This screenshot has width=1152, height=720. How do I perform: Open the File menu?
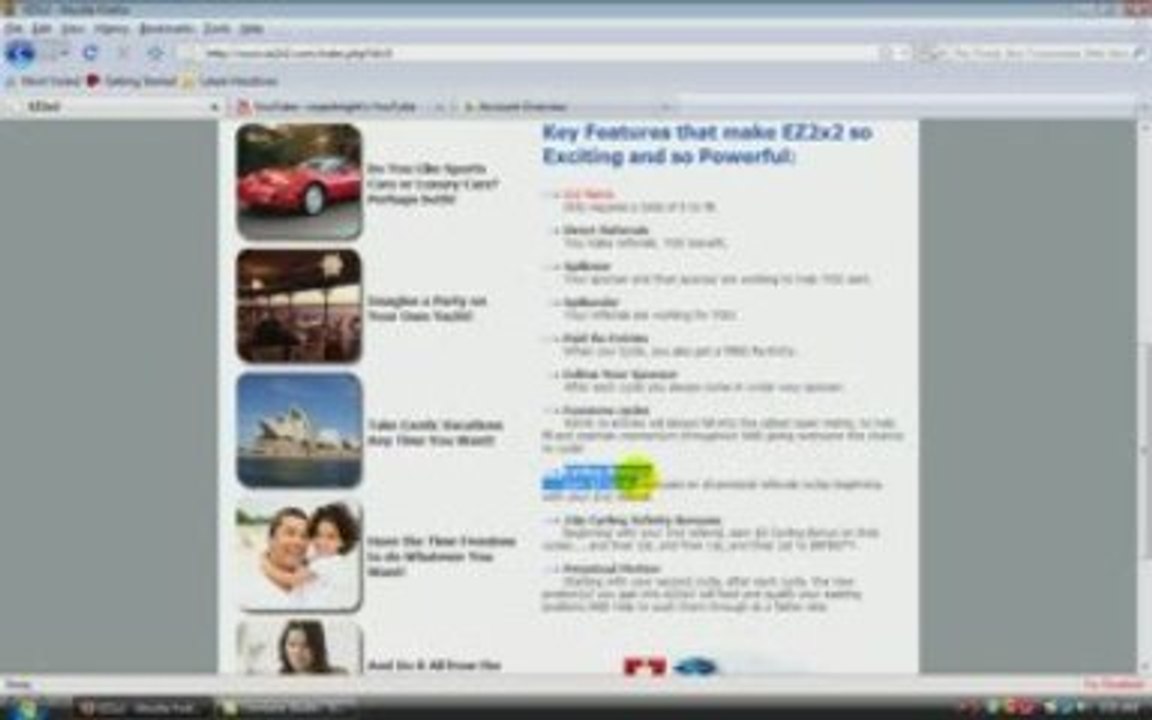tap(13, 29)
